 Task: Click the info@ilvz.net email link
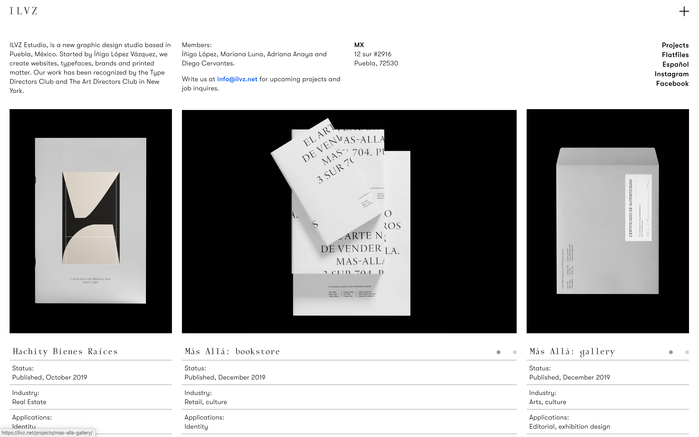tap(237, 79)
